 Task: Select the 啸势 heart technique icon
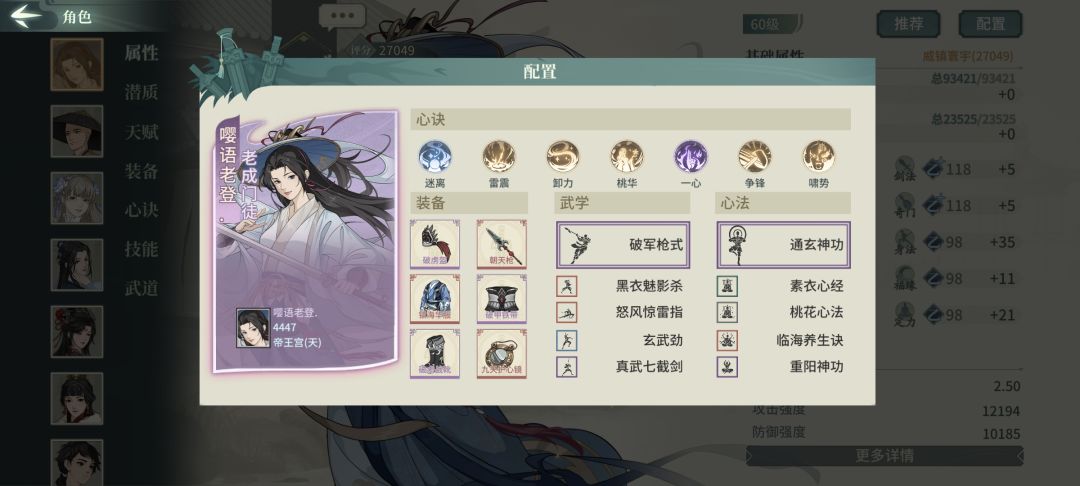[819, 156]
